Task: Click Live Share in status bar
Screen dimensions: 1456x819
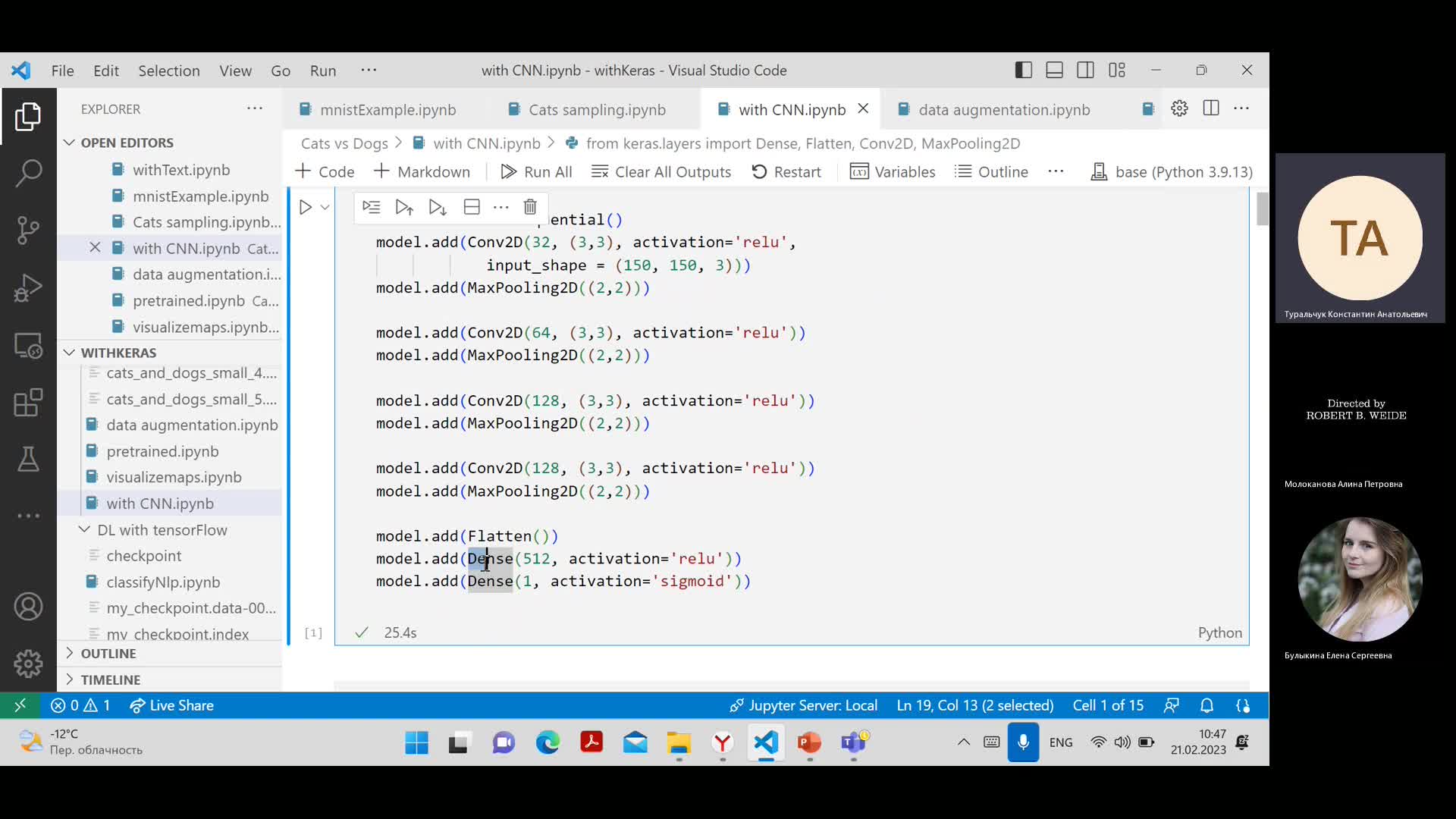Action: tap(172, 705)
